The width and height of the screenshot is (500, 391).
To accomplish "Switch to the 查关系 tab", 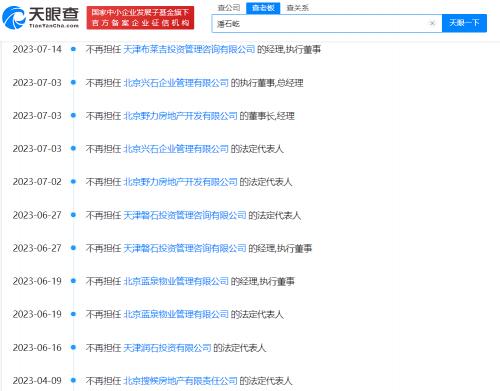I will 297,8.
